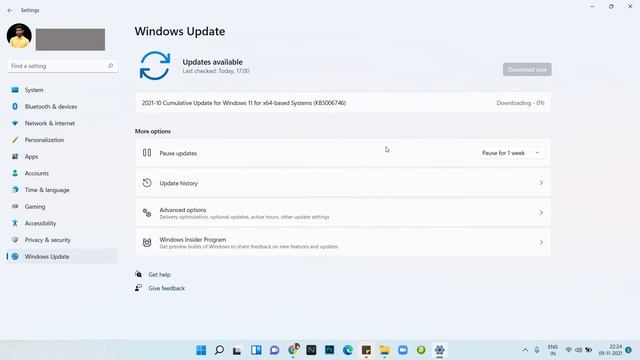Click the ENG IN language indicator

coord(553,350)
